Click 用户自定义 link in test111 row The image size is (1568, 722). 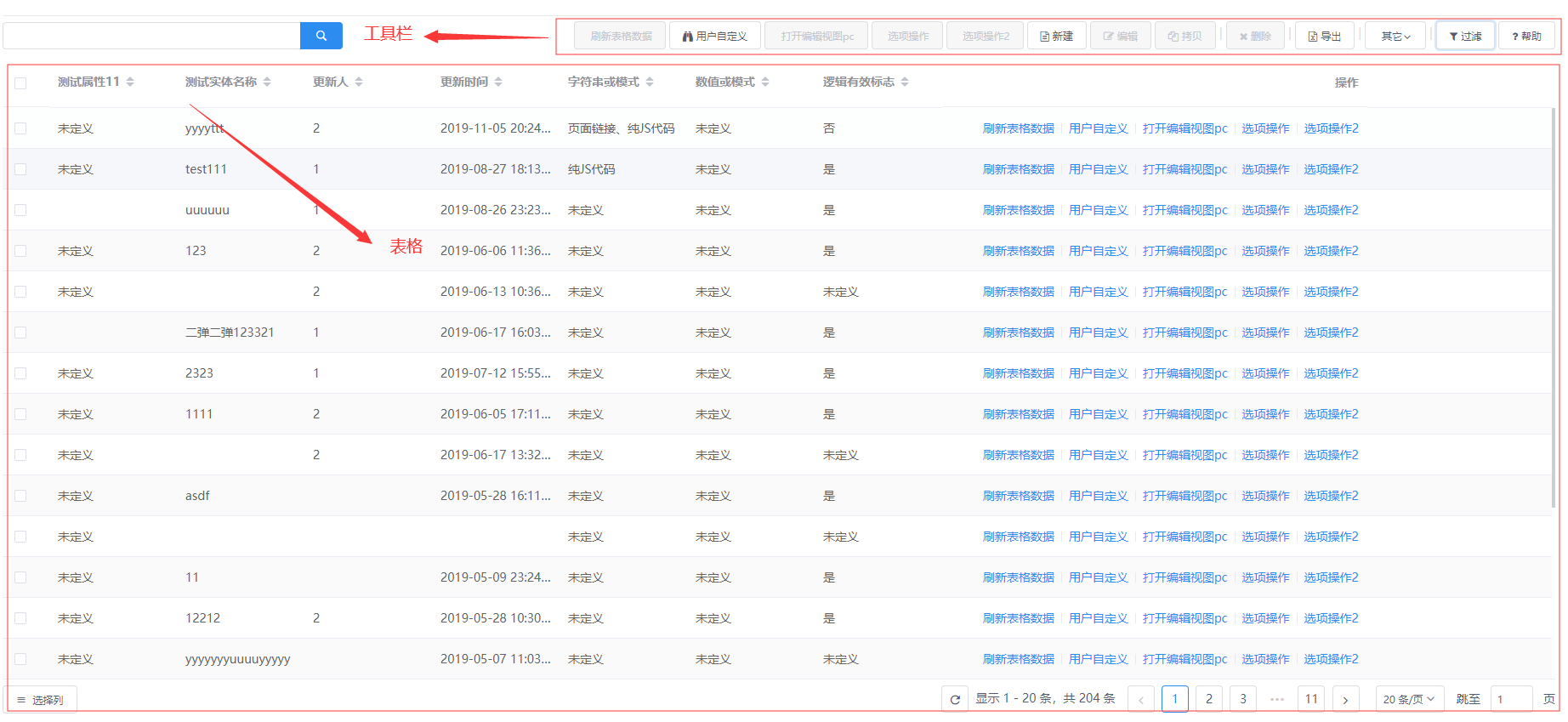point(1099,169)
